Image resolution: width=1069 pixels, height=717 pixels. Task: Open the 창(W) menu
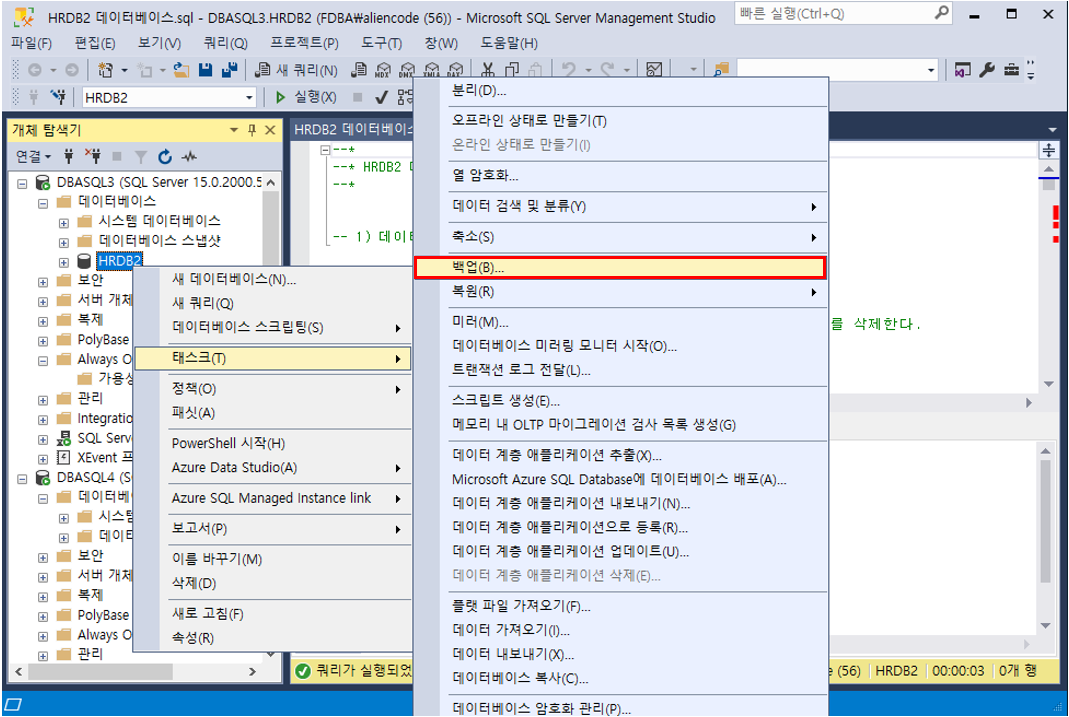[441, 43]
